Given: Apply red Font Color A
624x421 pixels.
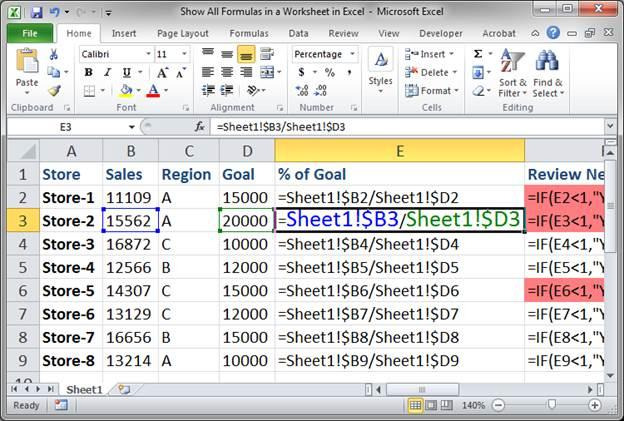Looking at the screenshot, I should pyautogui.click(x=153, y=91).
